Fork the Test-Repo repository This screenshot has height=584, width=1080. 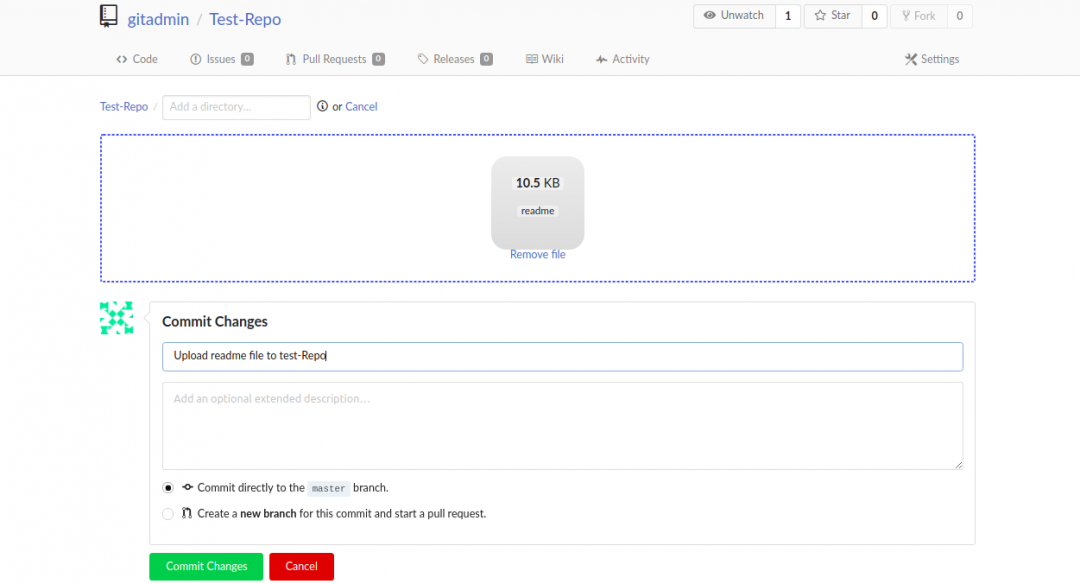[x=918, y=16]
